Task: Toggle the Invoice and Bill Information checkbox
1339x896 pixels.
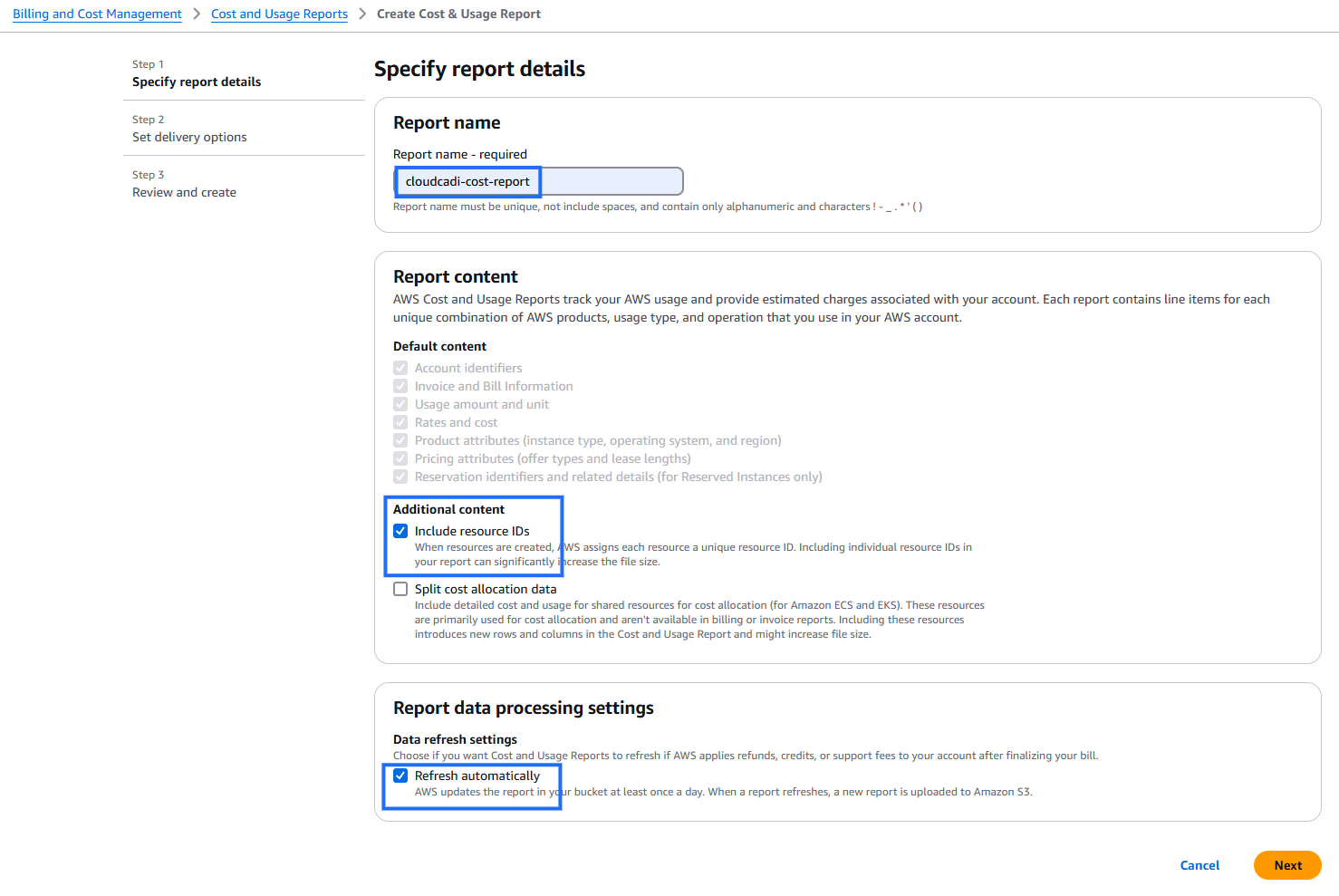Action: (400, 386)
